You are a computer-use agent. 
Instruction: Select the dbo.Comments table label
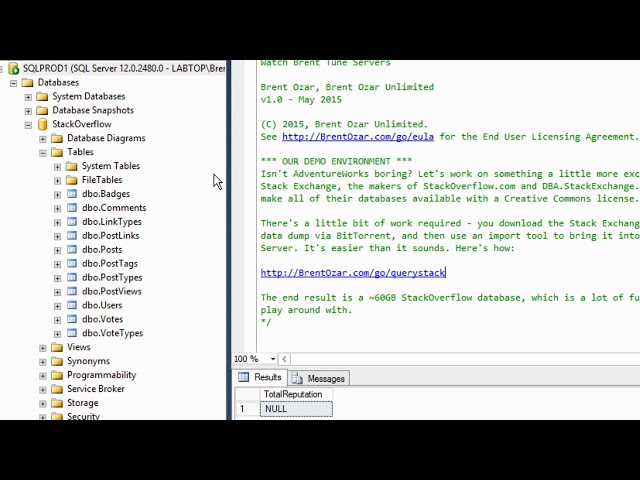click(114, 208)
